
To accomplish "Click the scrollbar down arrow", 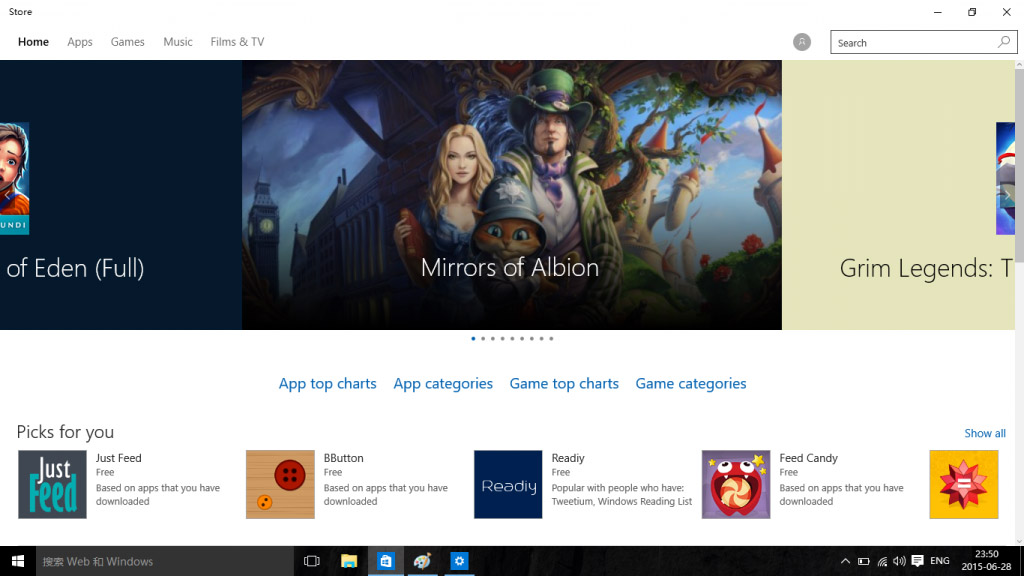I will (1019, 541).
